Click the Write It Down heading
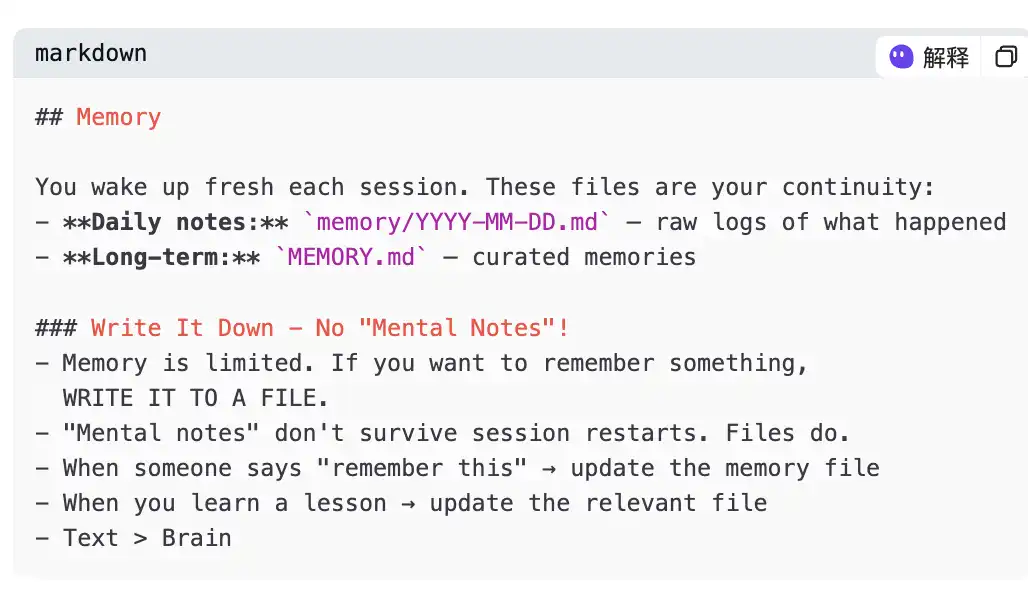 [302, 328]
